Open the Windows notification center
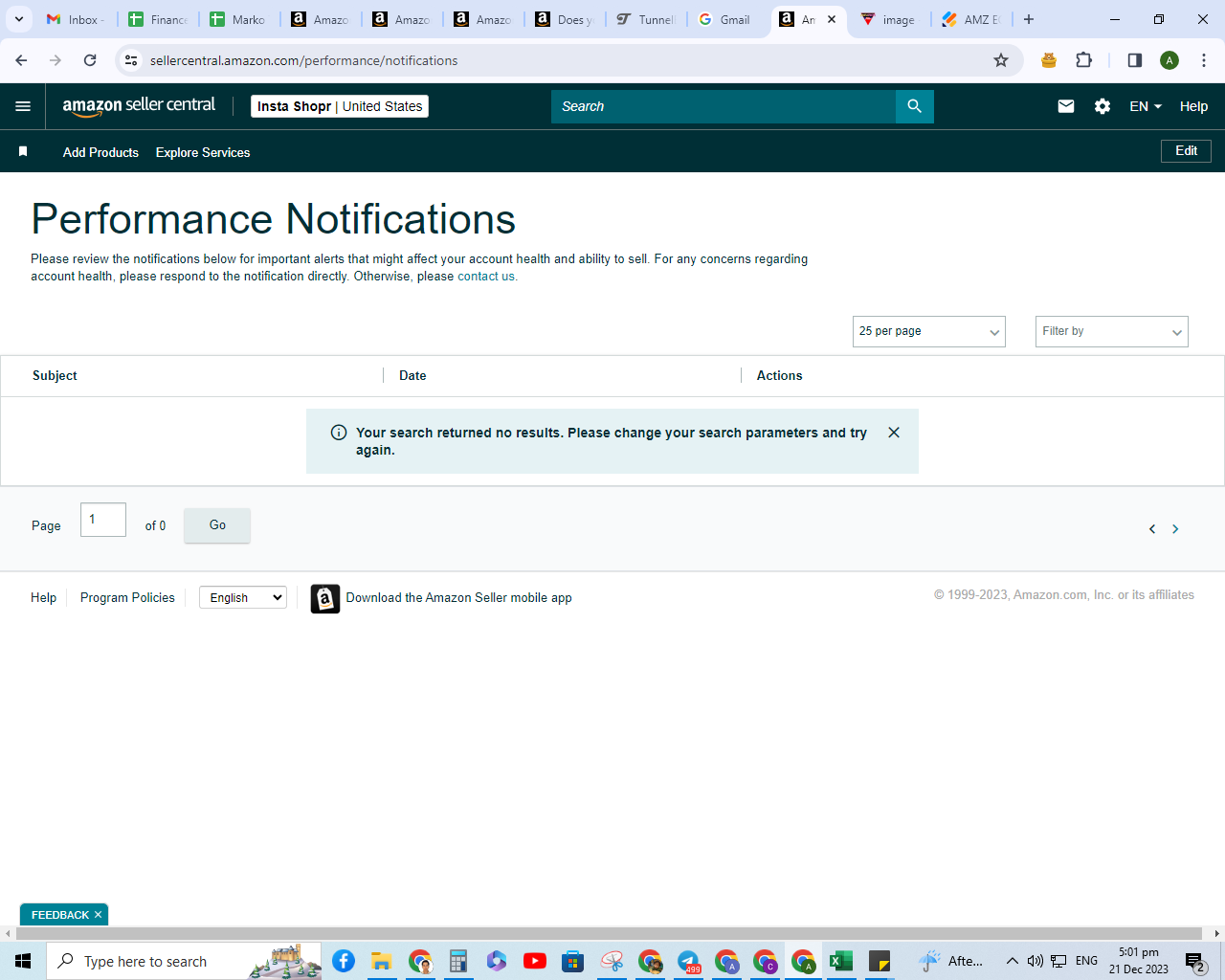This screenshot has height=980, width=1225. pyautogui.click(x=1194, y=961)
